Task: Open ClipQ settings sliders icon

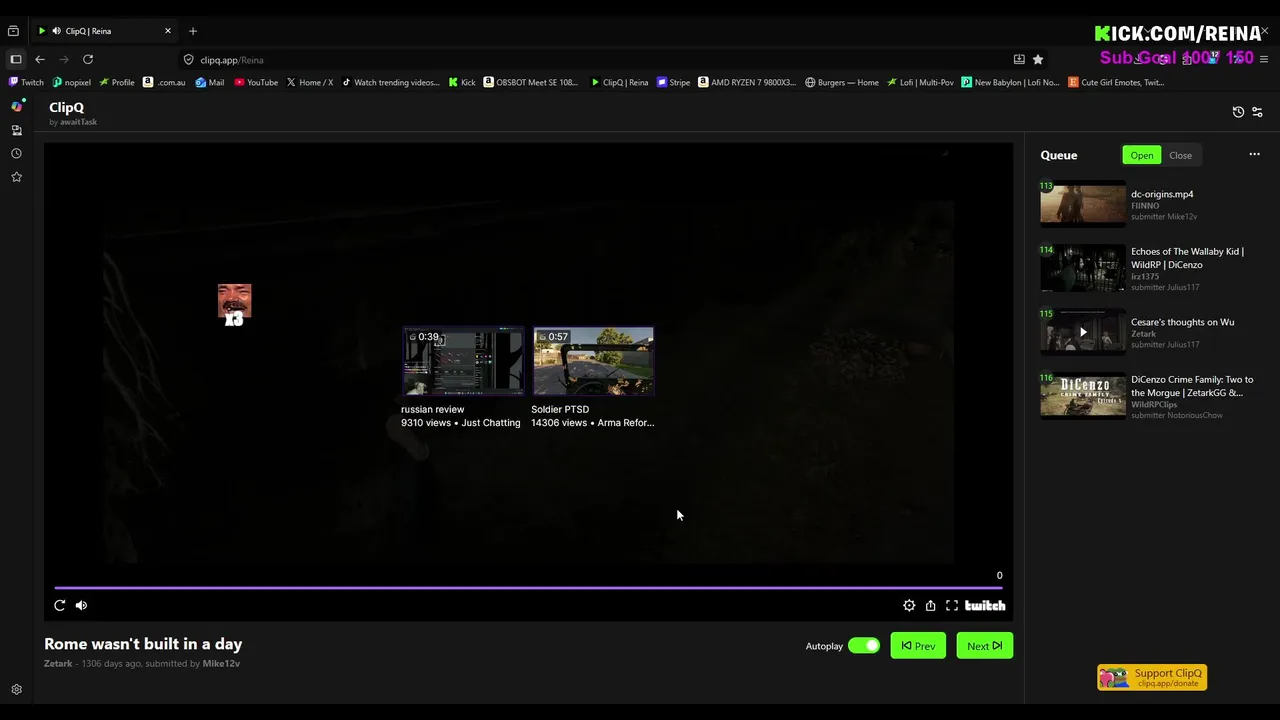Action: click(1257, 112)
